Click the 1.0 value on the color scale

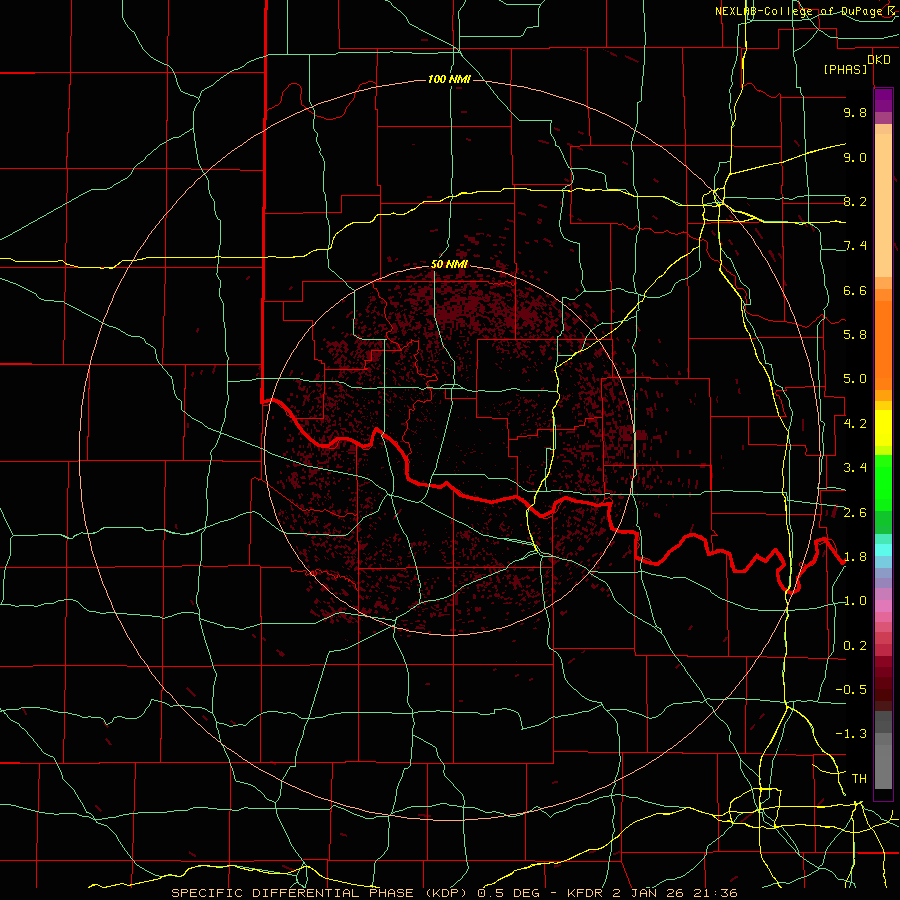coord(855,601)
